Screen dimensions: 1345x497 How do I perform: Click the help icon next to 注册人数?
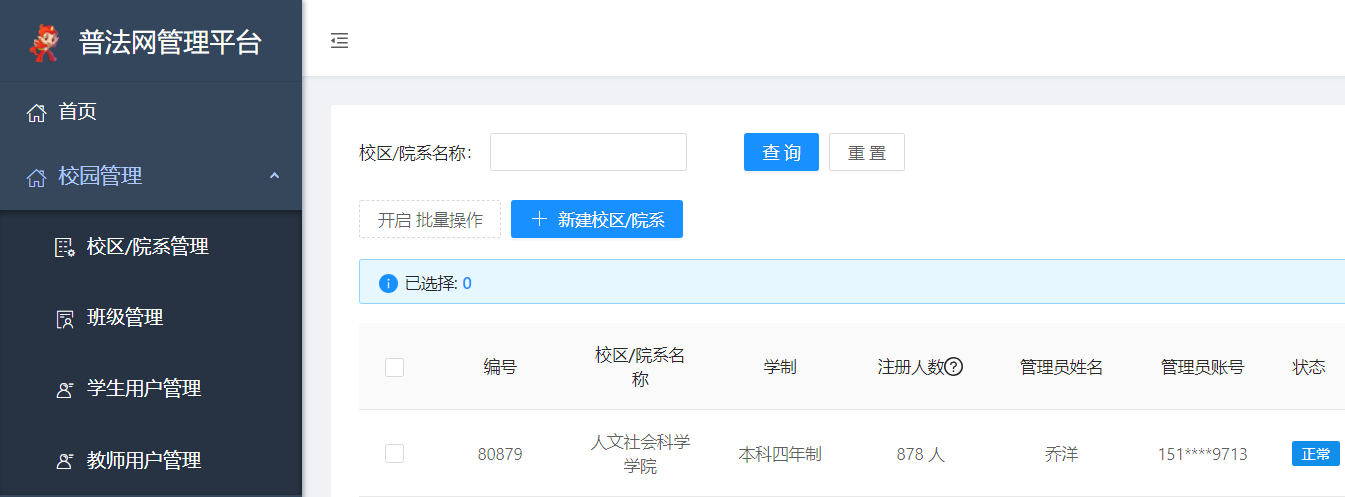954,367
